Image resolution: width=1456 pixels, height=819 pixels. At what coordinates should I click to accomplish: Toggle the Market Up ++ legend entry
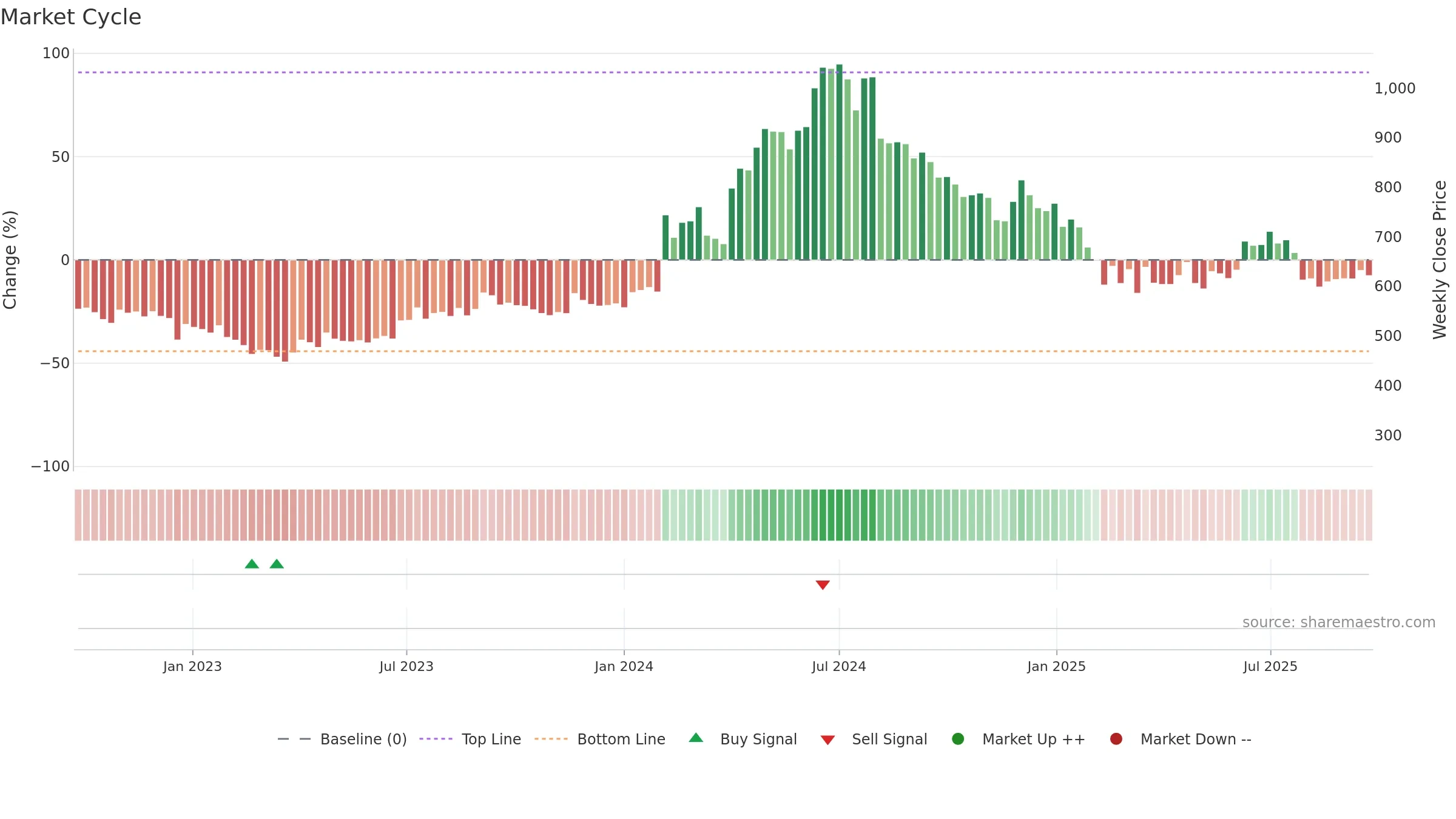[1019, 739]
